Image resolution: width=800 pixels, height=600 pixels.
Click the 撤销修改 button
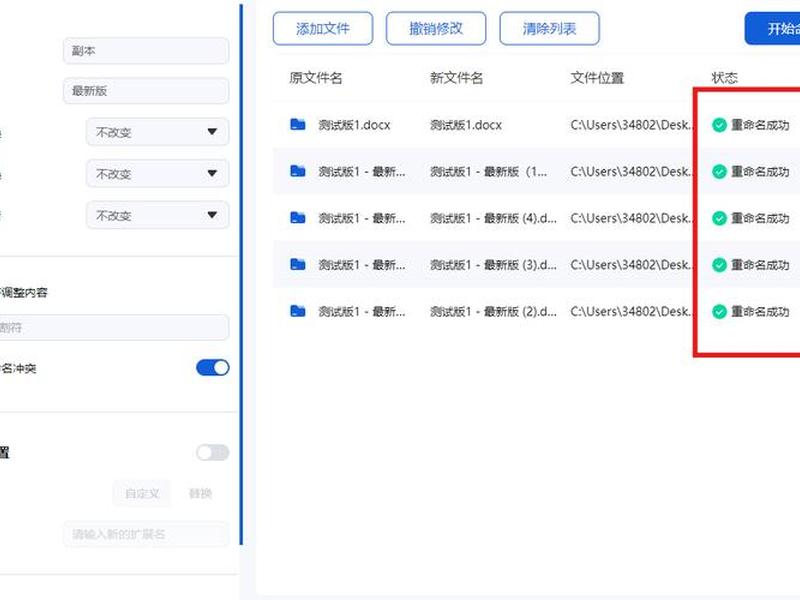436,29
